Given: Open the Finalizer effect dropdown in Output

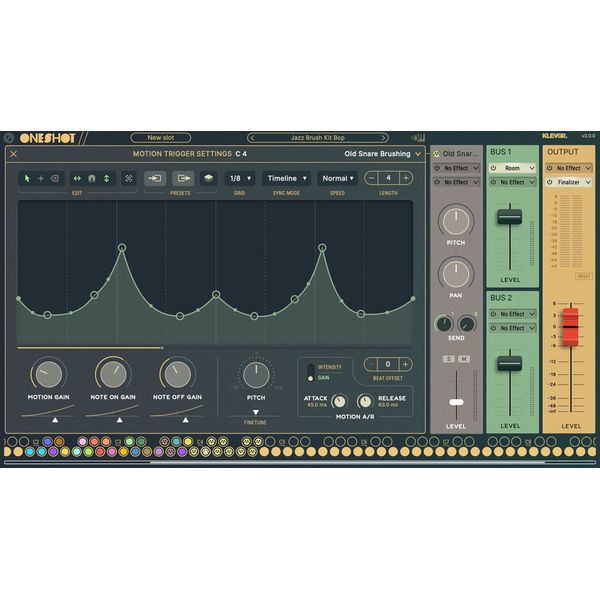Looking at the screenshot, I should coord(569,182).
